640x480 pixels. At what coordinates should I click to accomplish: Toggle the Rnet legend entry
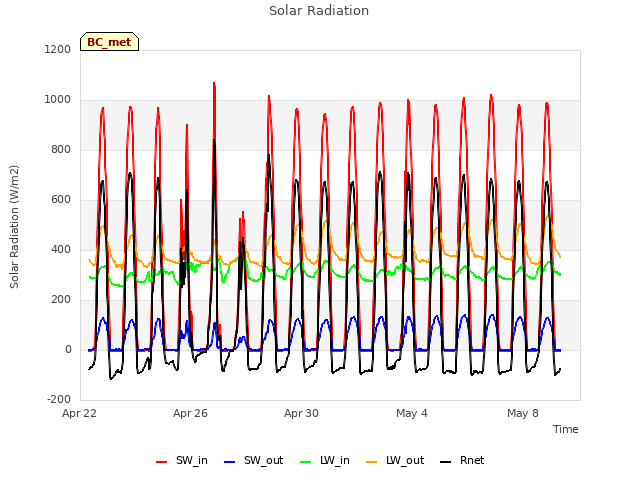[x=462, y=461]
